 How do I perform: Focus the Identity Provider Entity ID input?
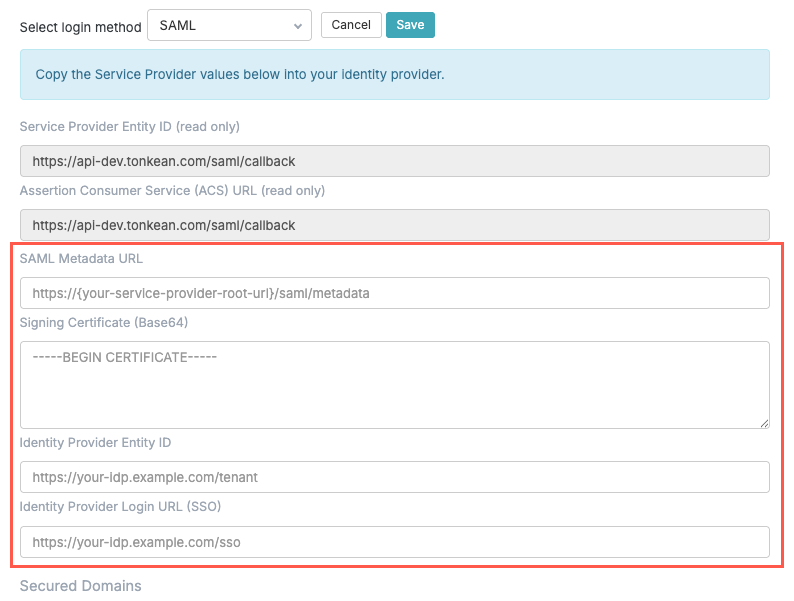tap(394, 477)
